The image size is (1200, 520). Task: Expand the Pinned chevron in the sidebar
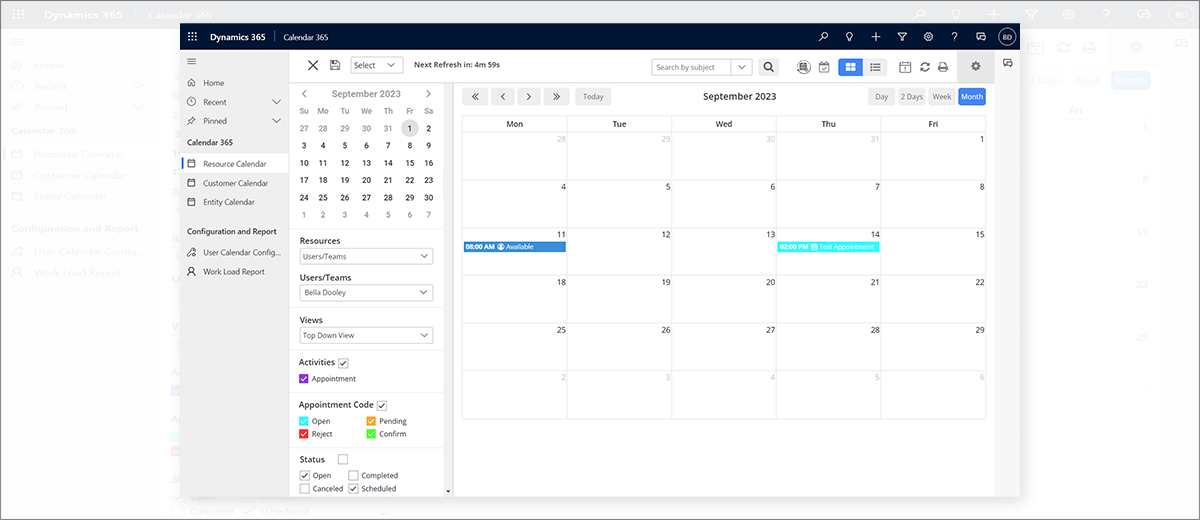click(277, 121)
